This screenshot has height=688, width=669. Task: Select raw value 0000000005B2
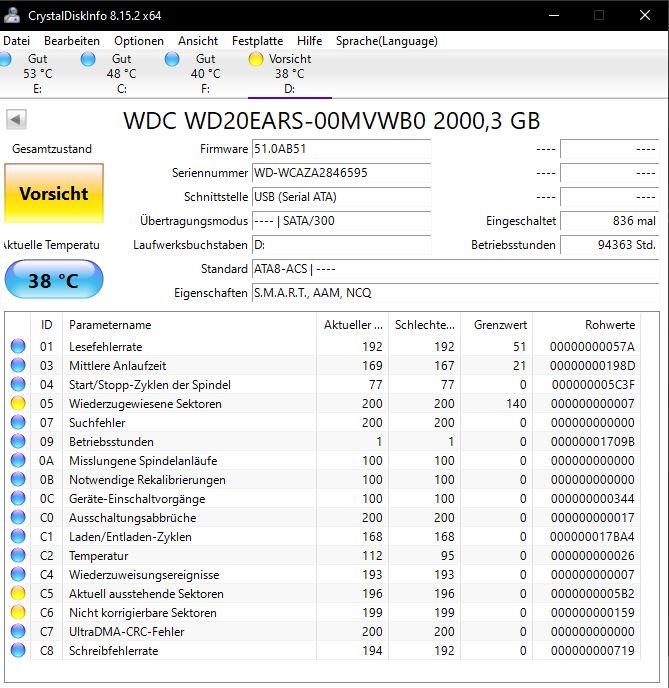tap(593, 594)
